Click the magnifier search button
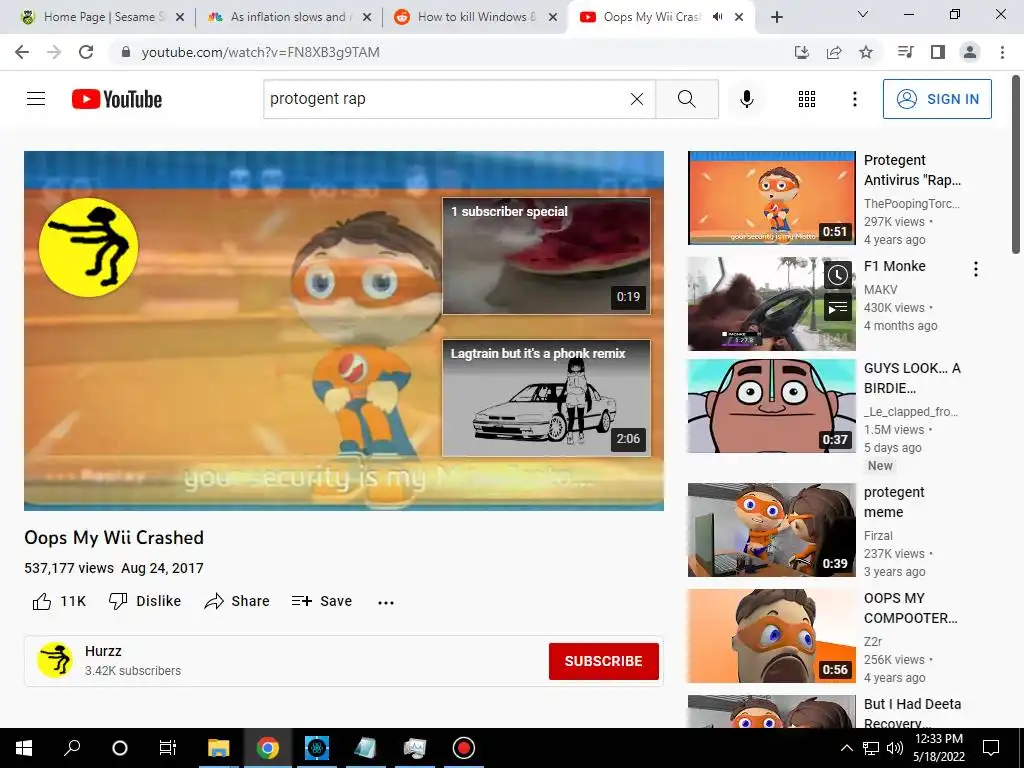Image resolution: width=1024 pixels, height=768 pixels. pos(686,99)
